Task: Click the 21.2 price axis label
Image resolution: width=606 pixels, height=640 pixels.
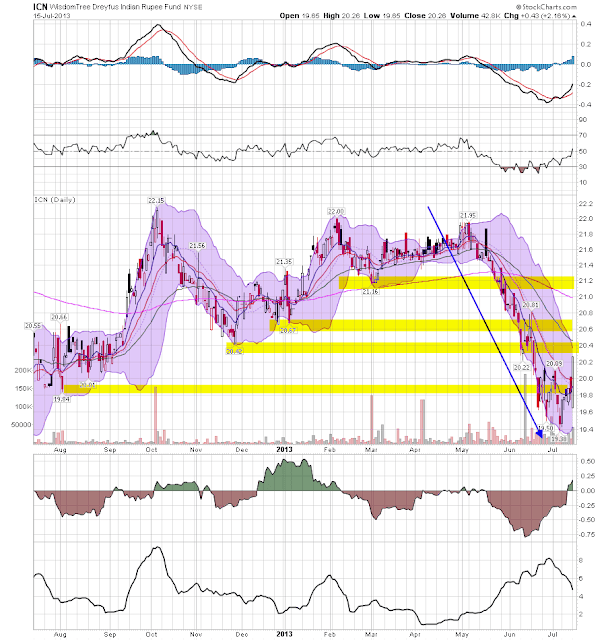Action: pos(586,280)
